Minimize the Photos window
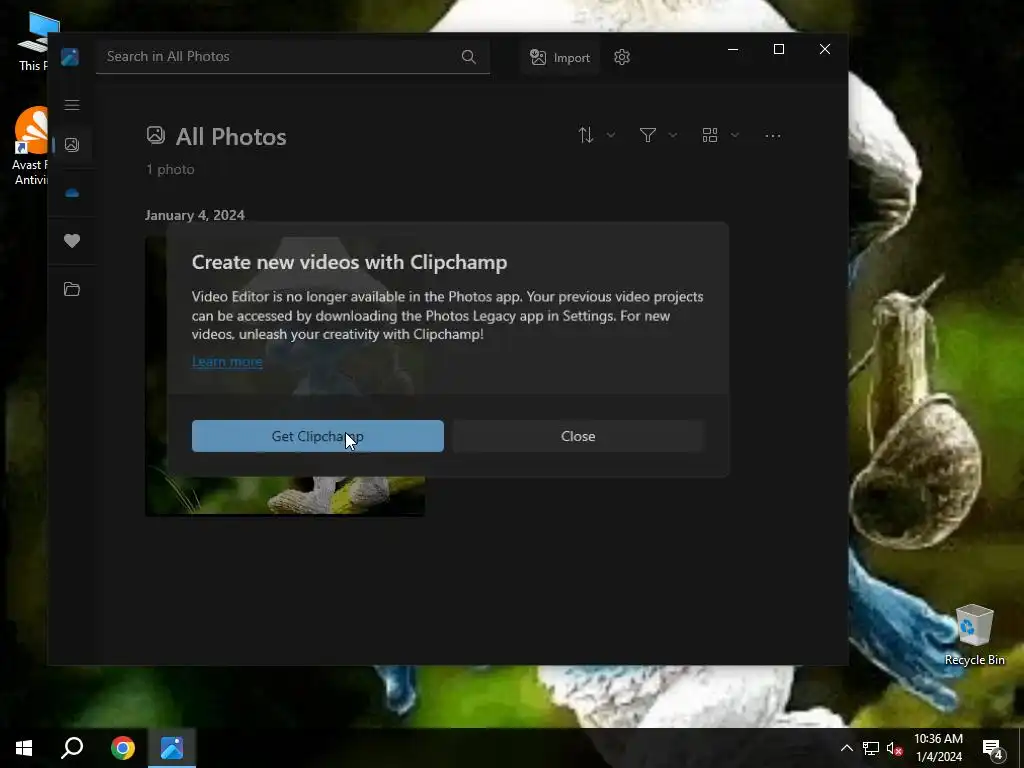 coord(733,50)
